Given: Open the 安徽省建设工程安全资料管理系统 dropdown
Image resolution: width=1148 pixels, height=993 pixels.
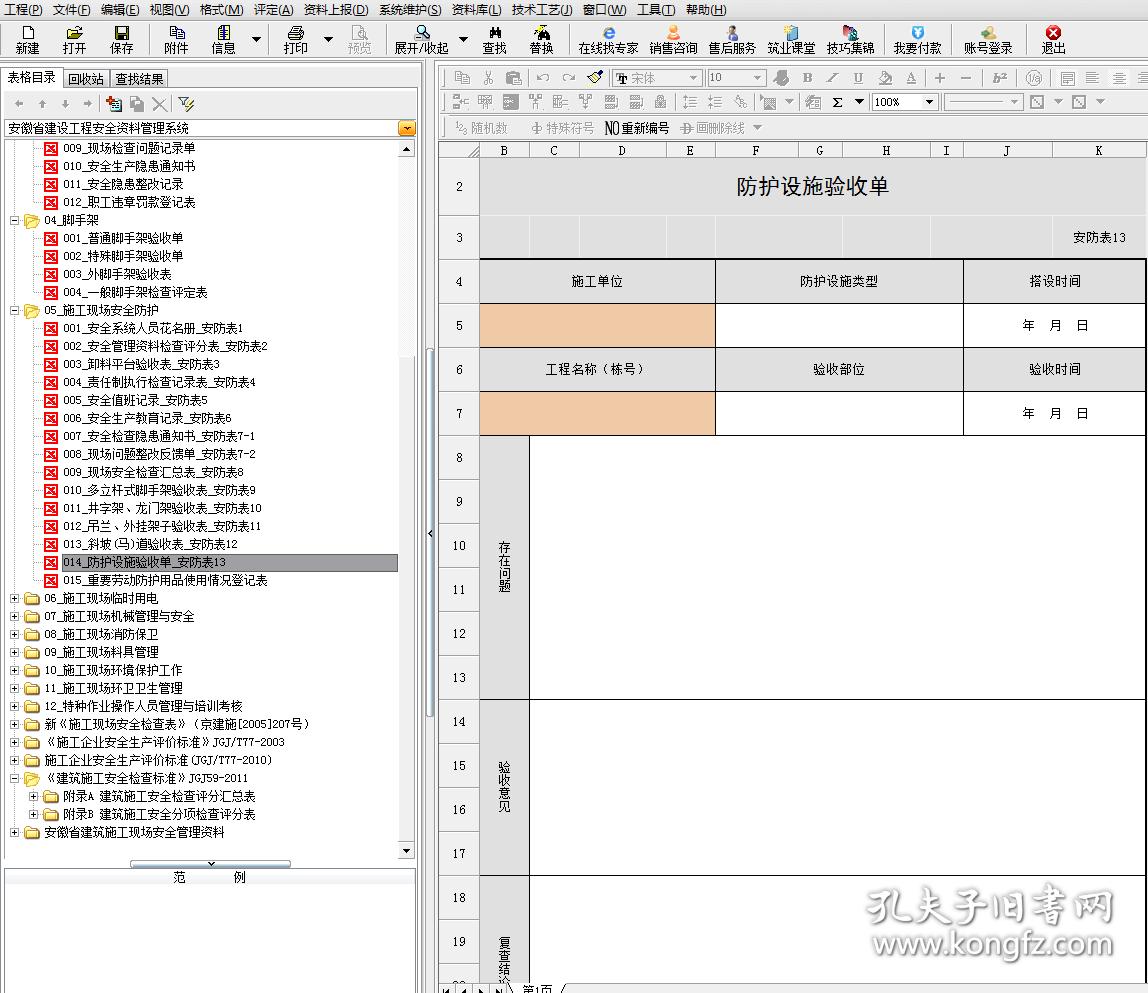Looking at the screenshot, I should pyautogui.click(x=406, y=128).
